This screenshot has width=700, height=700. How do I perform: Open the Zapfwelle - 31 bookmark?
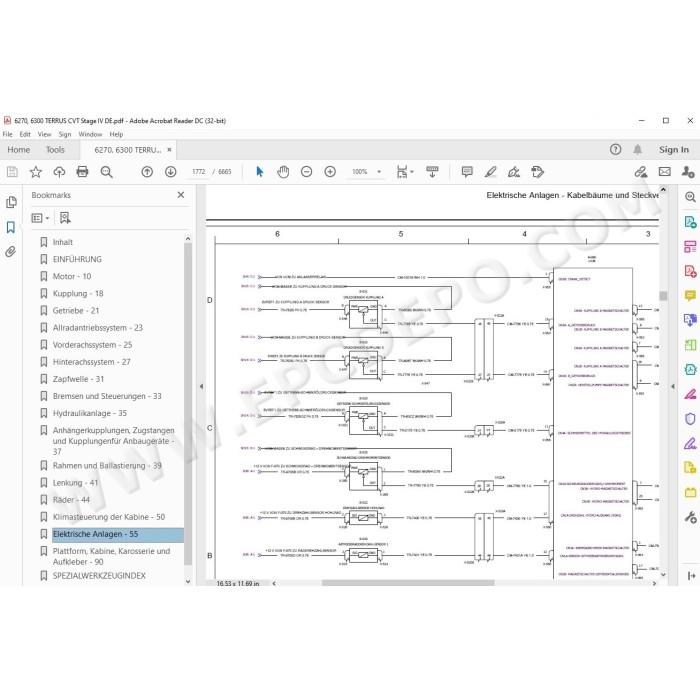(78, 379)
